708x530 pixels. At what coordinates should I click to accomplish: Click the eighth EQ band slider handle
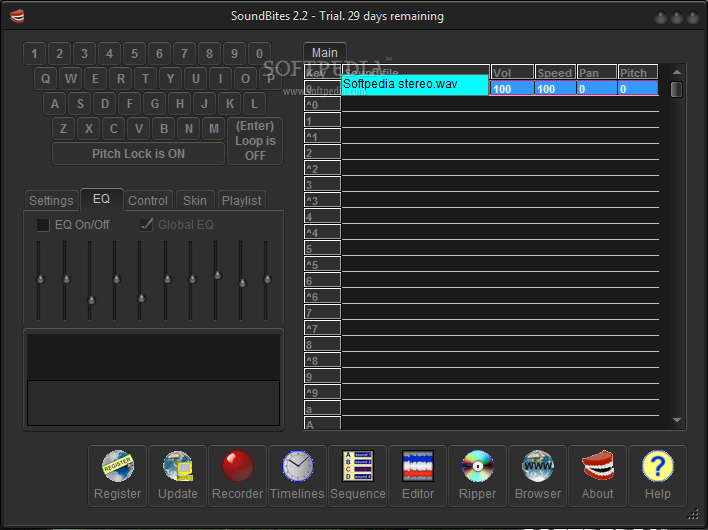(x=217, y=275)
